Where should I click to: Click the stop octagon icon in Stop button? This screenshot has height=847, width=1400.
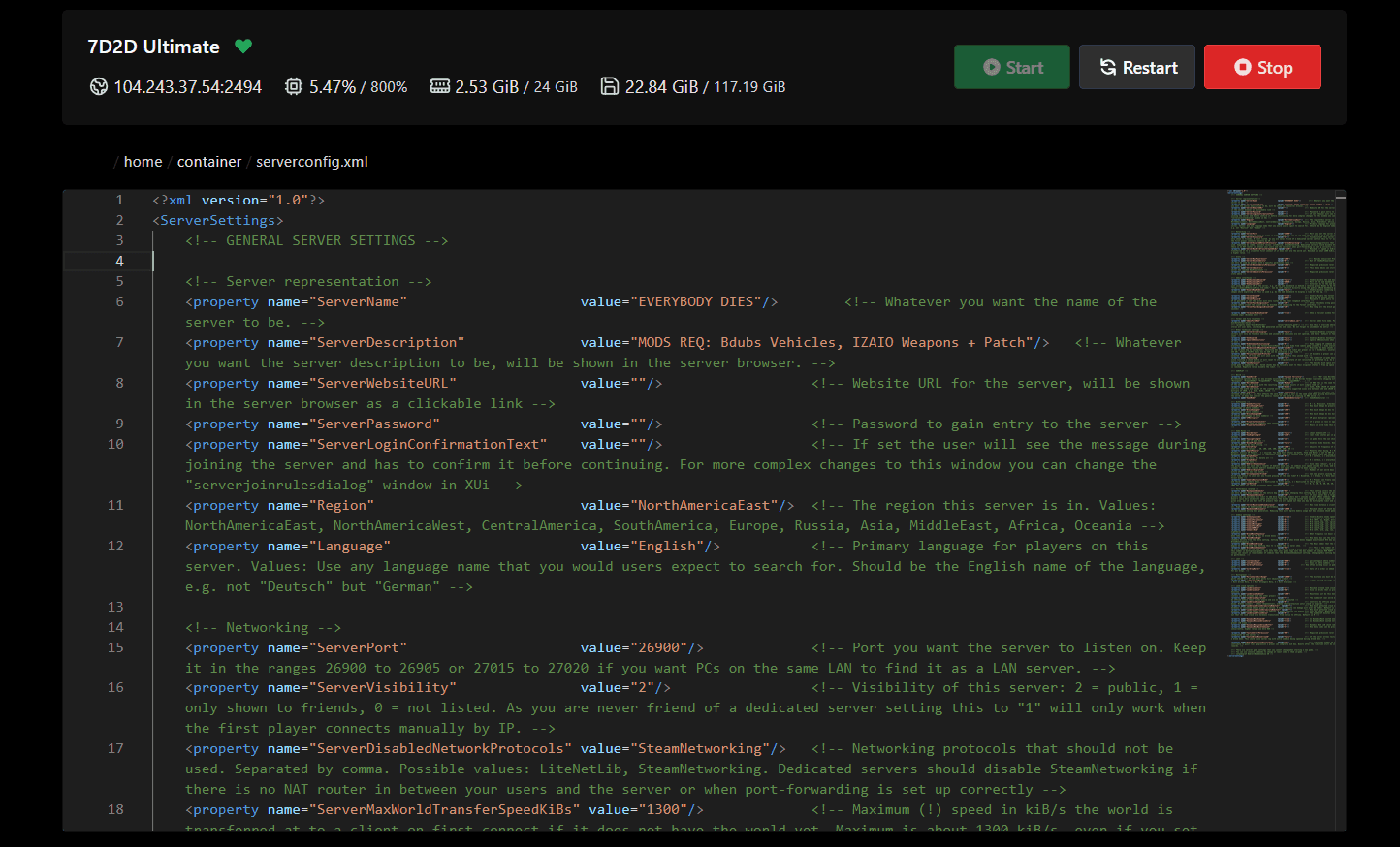pyautogui.click(x=1242, y=67)
